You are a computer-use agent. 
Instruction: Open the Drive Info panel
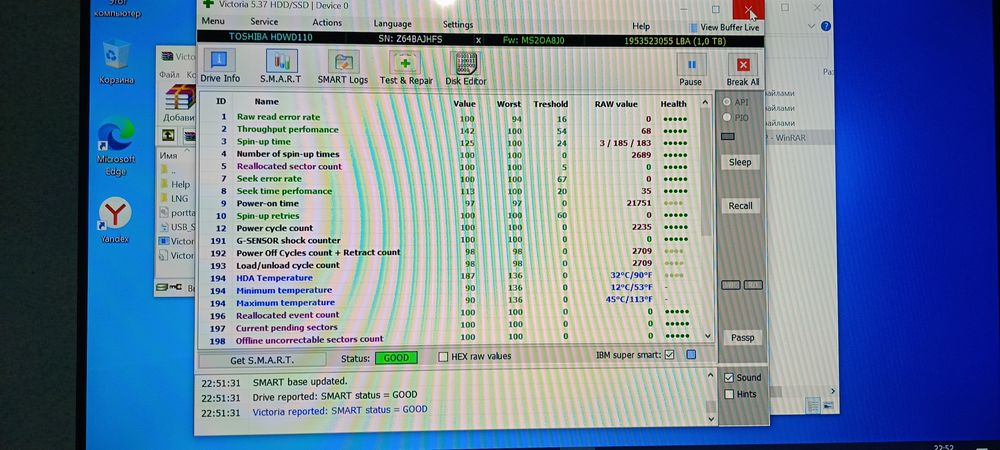click(219, 67)
